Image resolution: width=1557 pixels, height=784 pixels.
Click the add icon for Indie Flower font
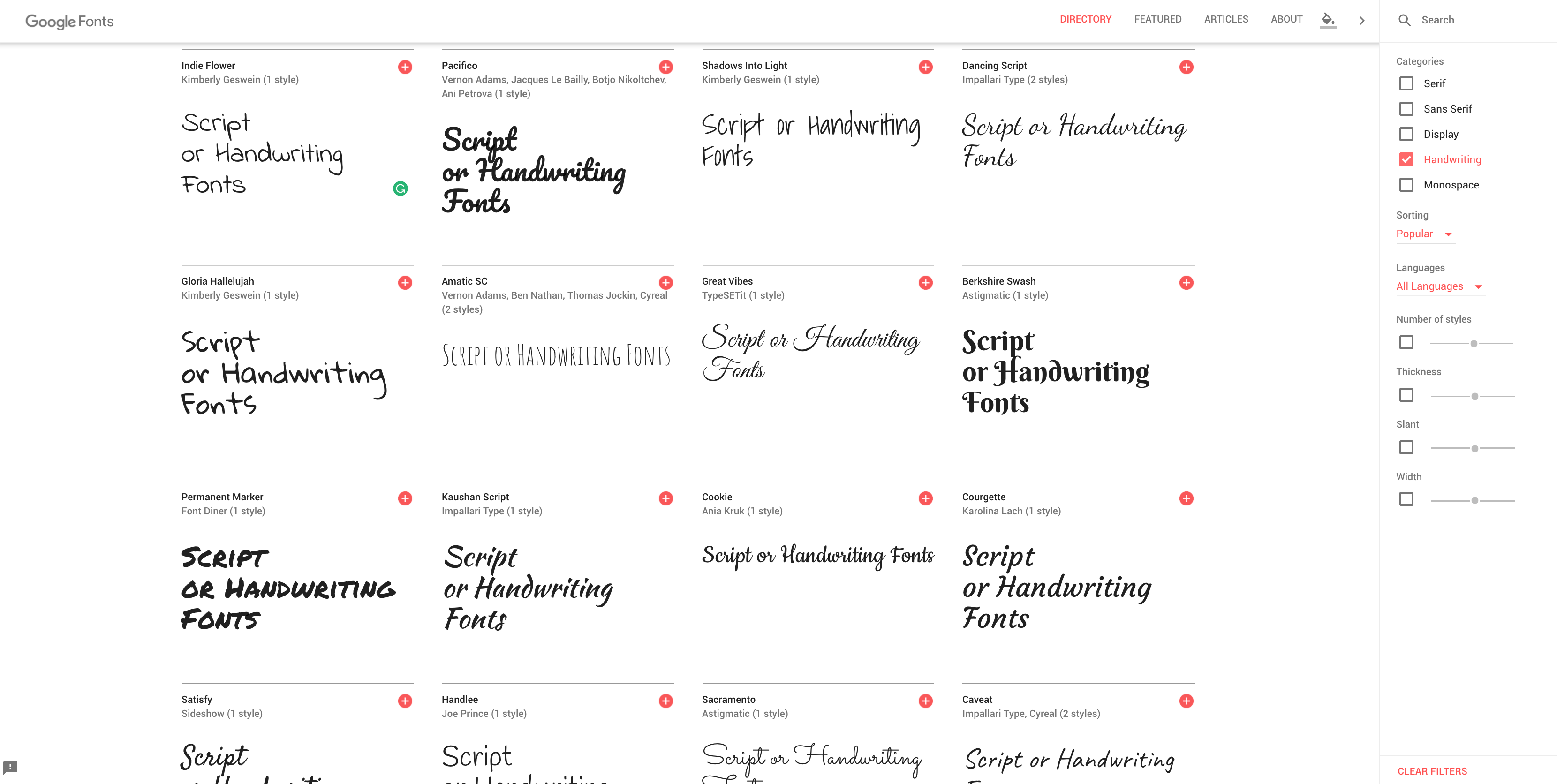[405, 67]
